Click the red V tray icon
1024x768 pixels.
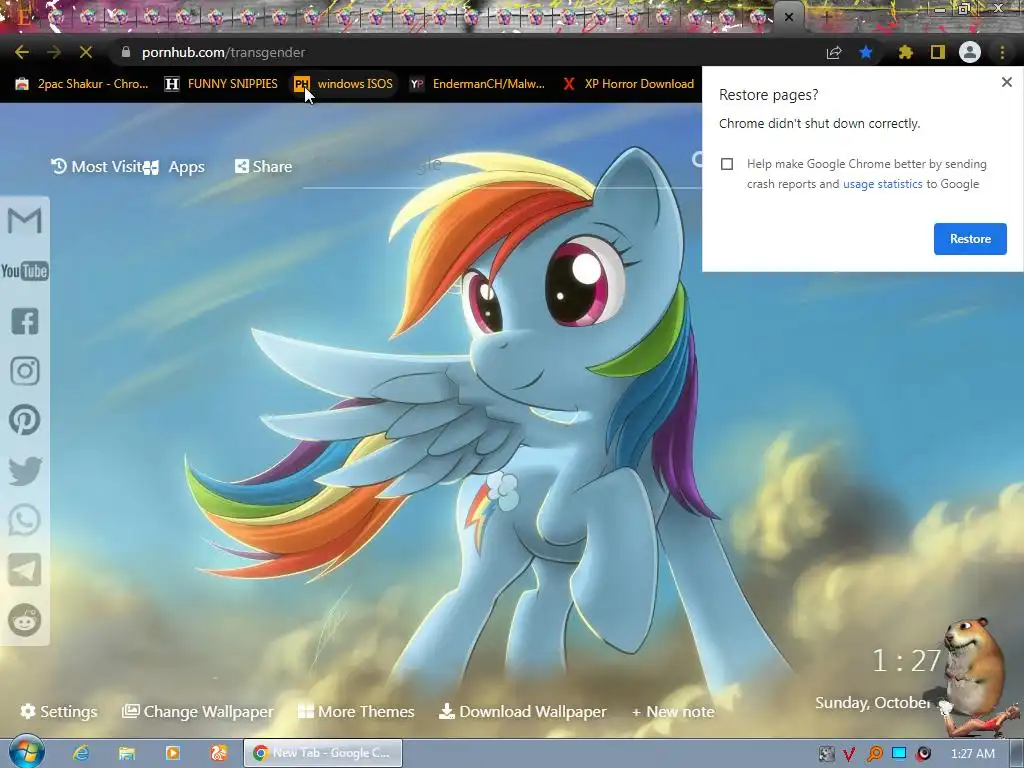tap(850, 754)
